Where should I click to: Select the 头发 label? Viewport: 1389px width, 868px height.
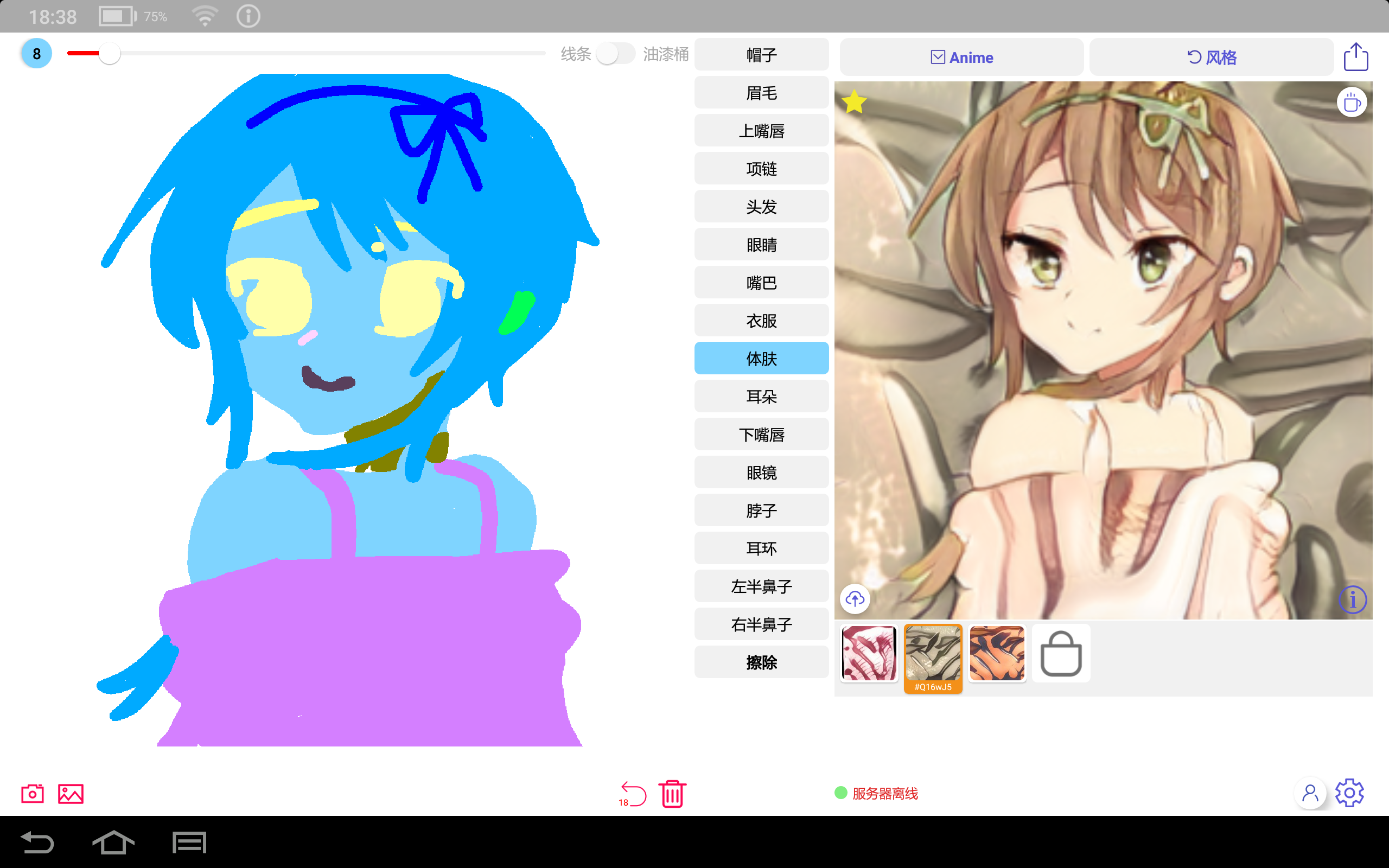[761, 207]
